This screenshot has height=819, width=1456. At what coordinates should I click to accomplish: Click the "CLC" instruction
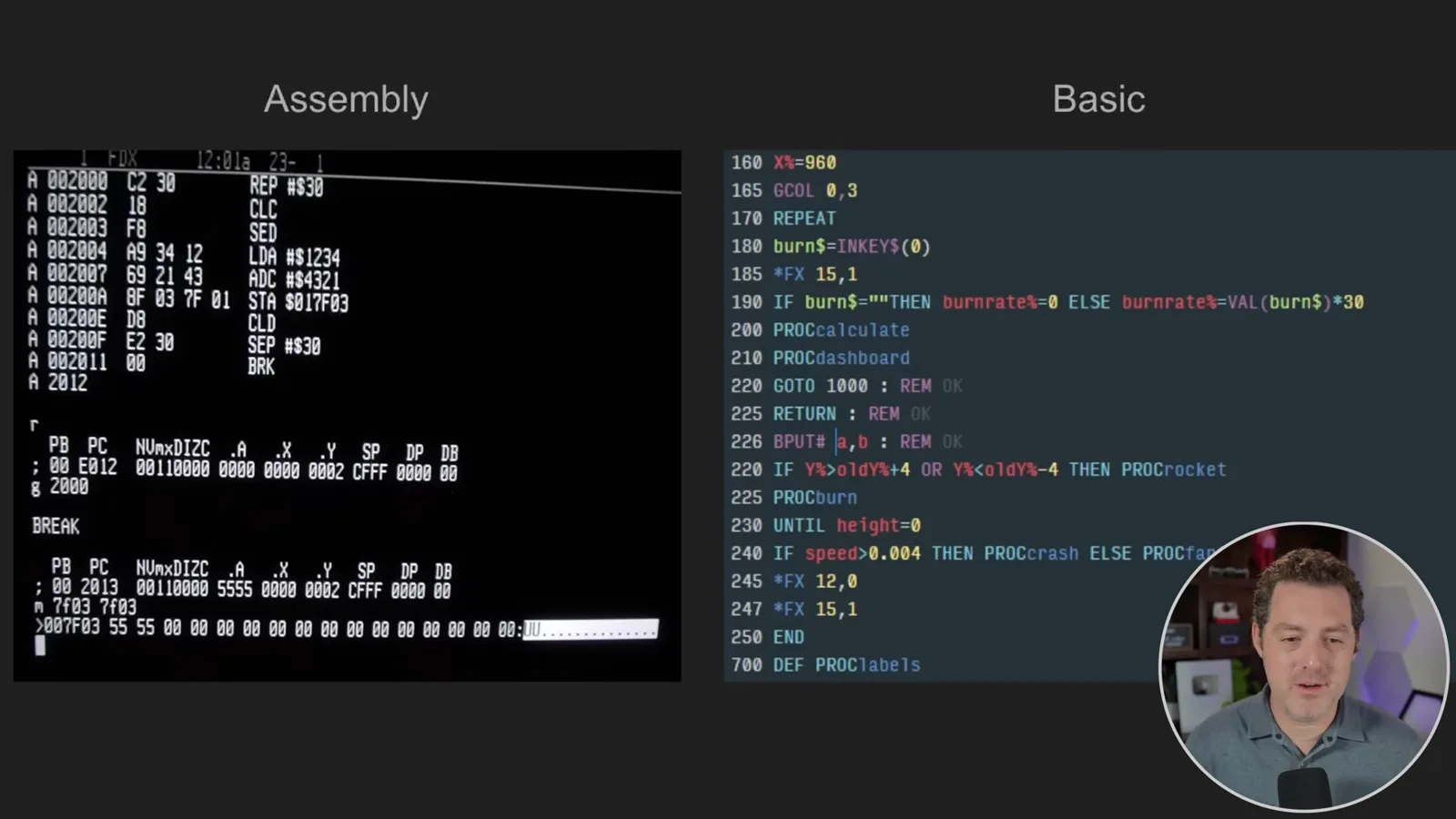click(263, 209)
